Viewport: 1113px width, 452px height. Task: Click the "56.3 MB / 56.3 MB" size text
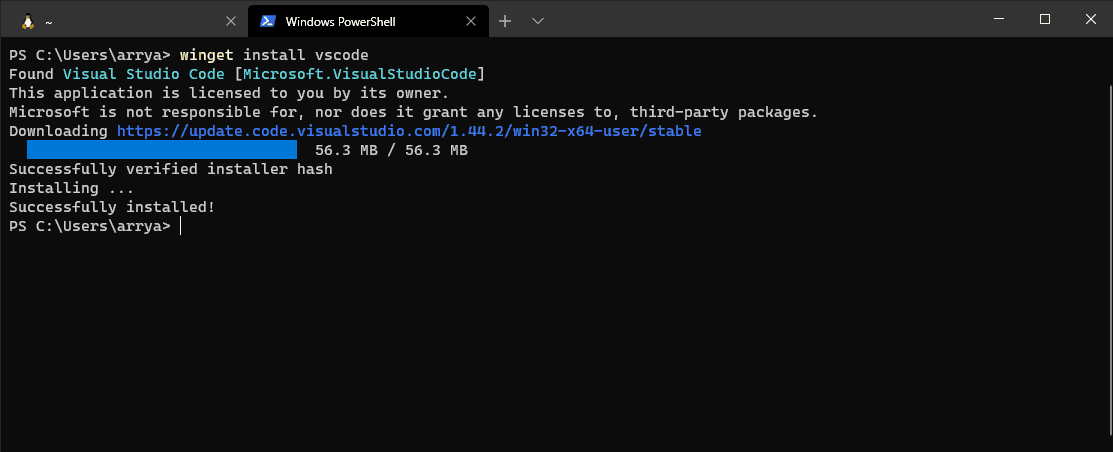[x=391, y=150]
